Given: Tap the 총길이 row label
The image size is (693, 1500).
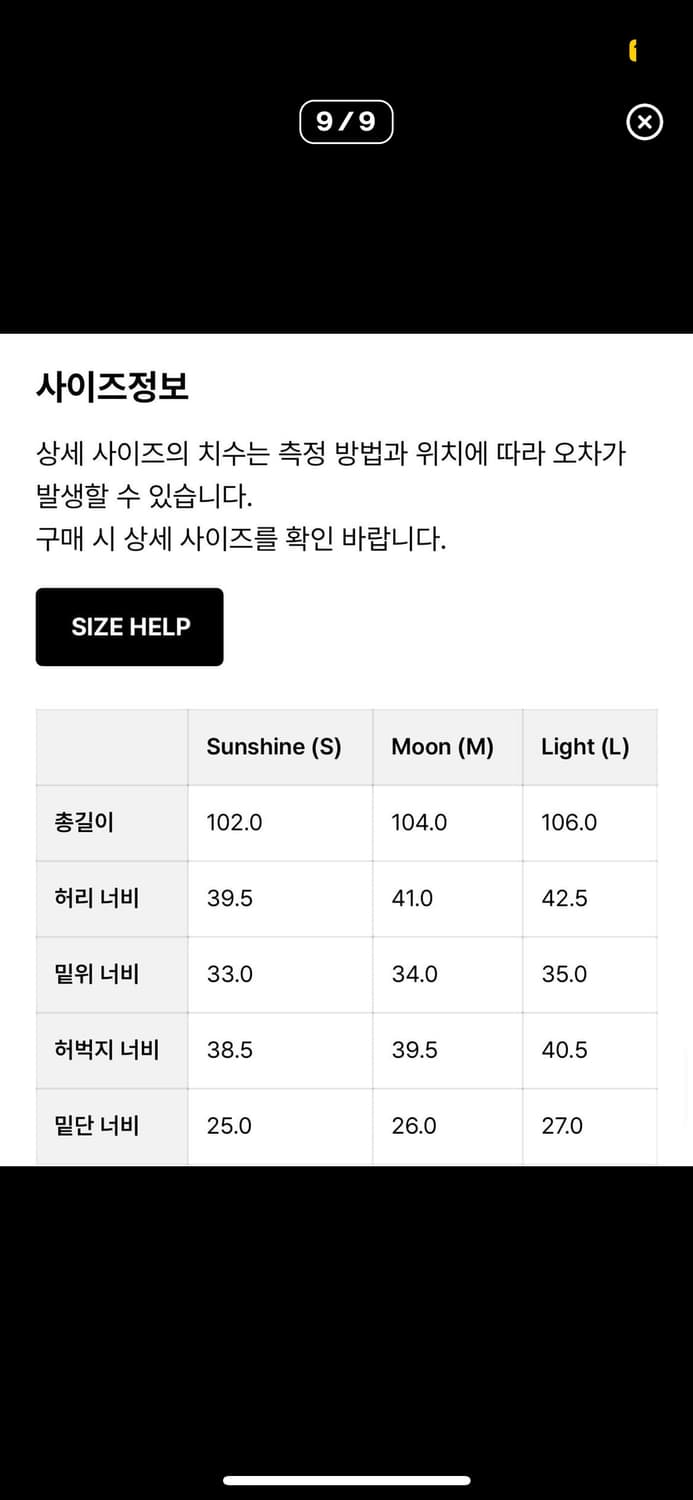Looking at the screenshot, I should point(84,822).
